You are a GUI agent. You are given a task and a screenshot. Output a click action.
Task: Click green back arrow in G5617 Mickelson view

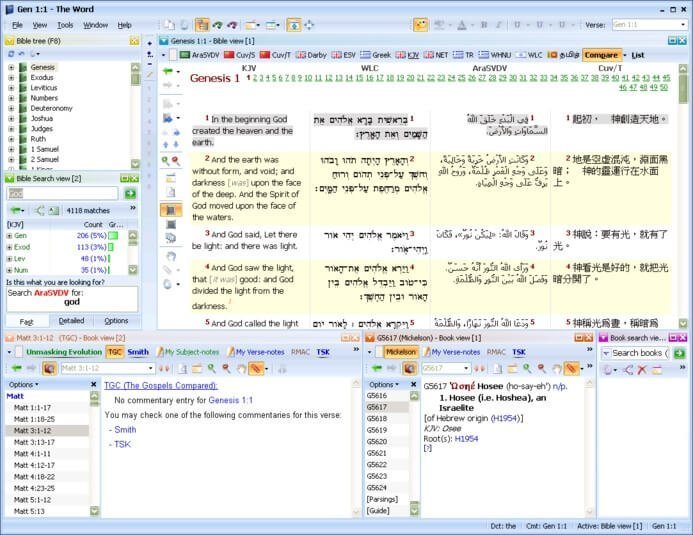(377, 368)
